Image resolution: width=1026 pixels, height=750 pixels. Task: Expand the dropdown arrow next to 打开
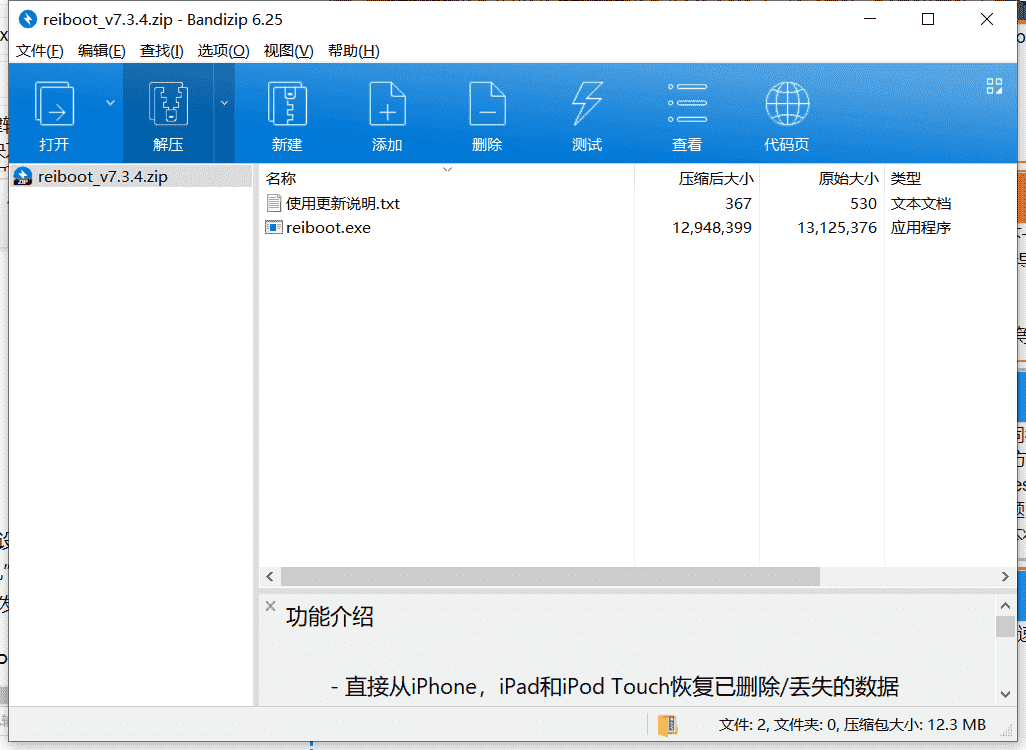coord(111,103)
